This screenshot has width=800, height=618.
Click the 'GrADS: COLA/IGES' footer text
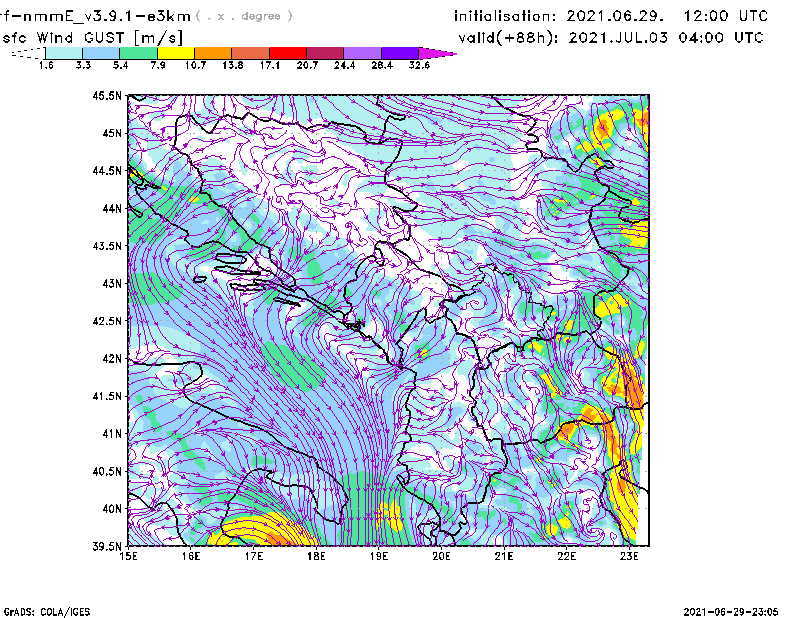[47, 612]
